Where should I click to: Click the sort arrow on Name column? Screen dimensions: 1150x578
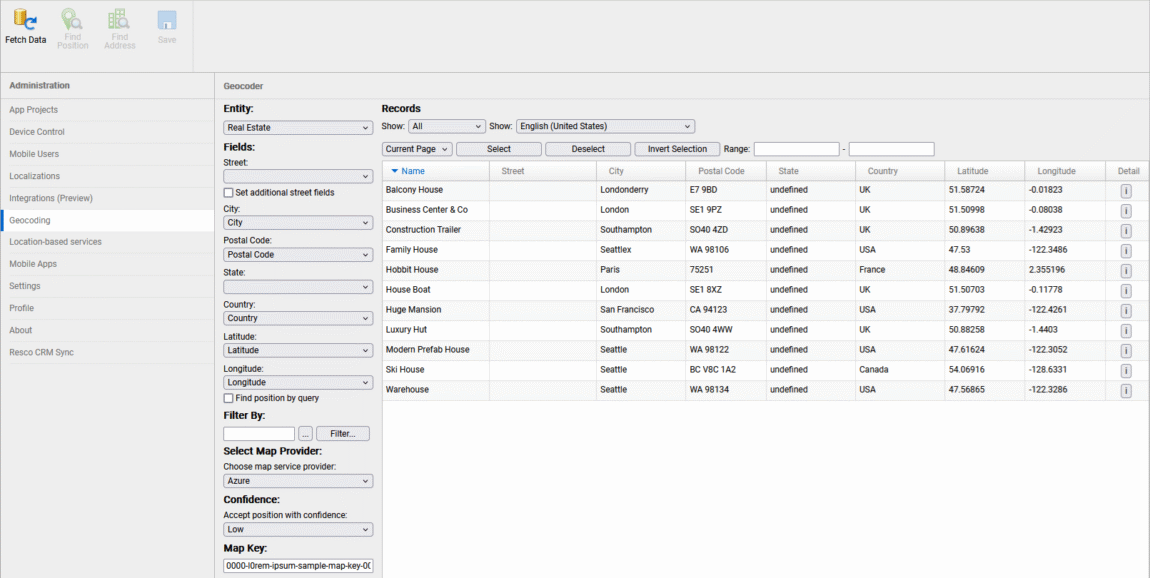[x=393, y=169]
